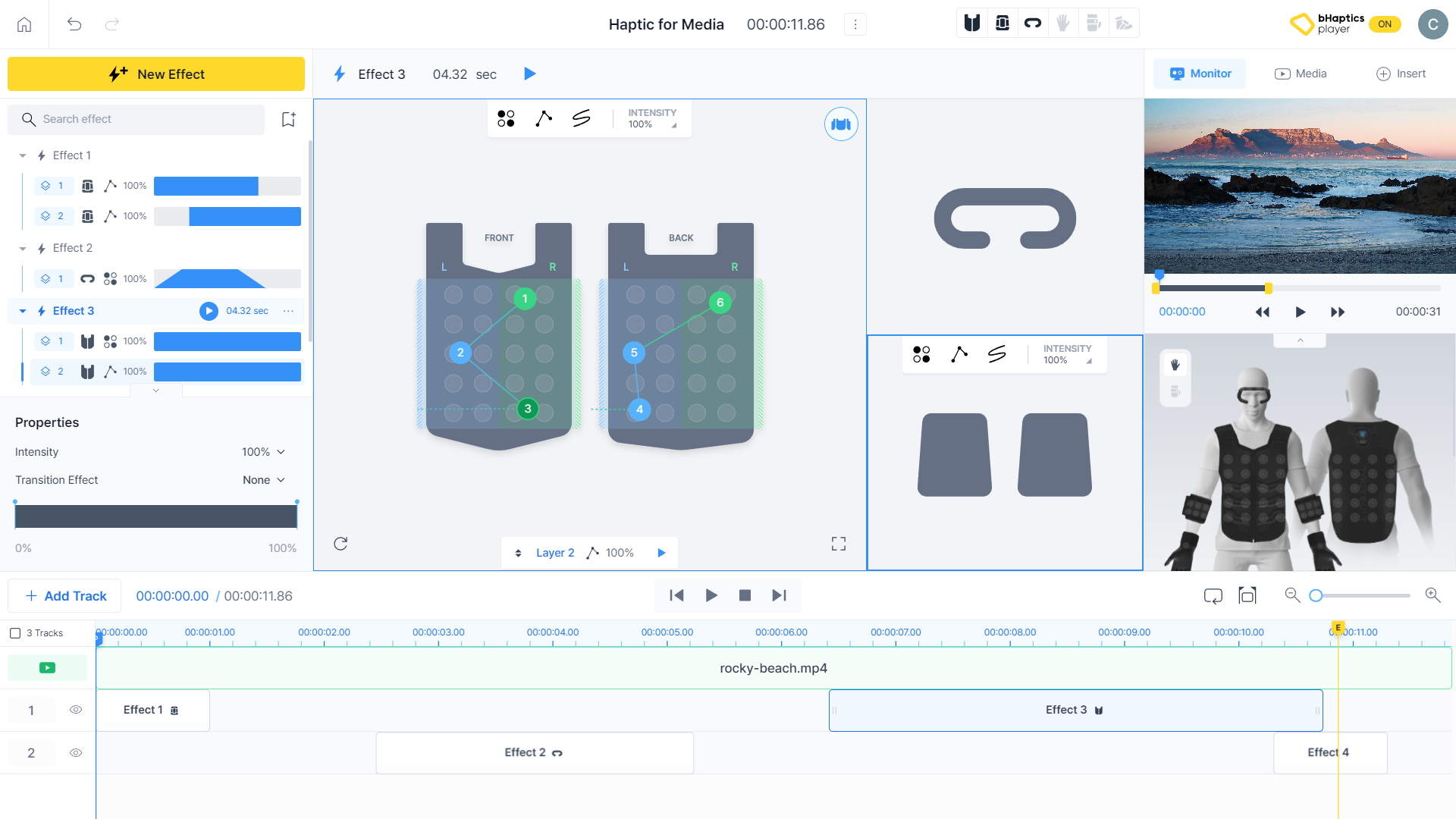Stop timeline playback
This screenshot has height=819, width=1456.
(745, 596)
